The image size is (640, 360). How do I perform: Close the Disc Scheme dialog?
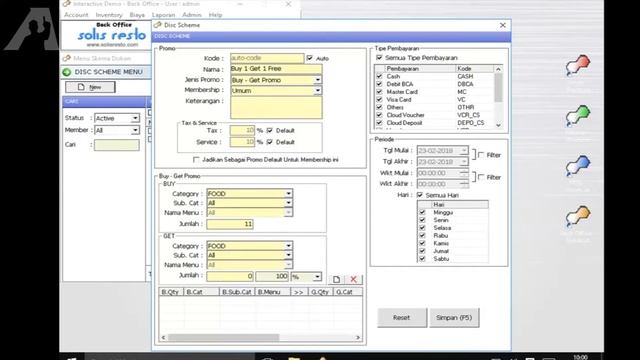click(x=503, y=25)
